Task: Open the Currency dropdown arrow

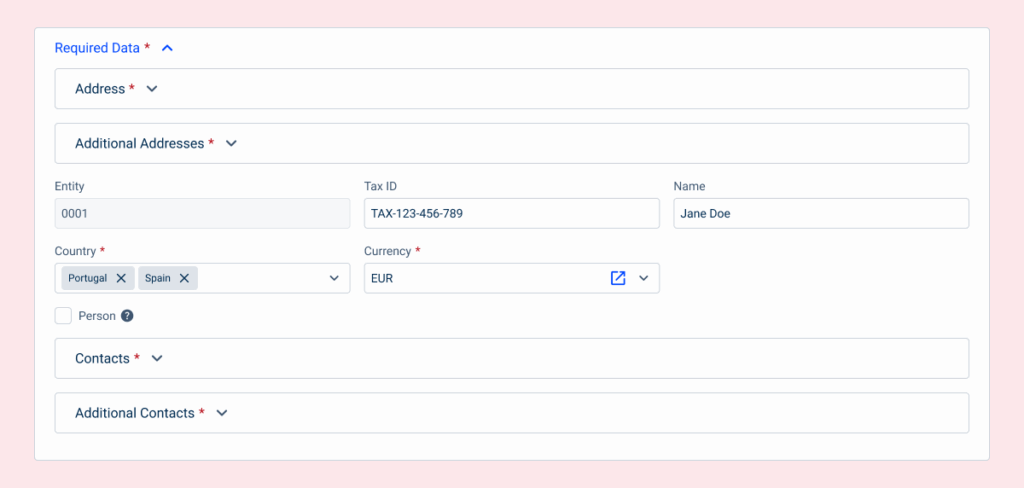Action: point(644,278)
